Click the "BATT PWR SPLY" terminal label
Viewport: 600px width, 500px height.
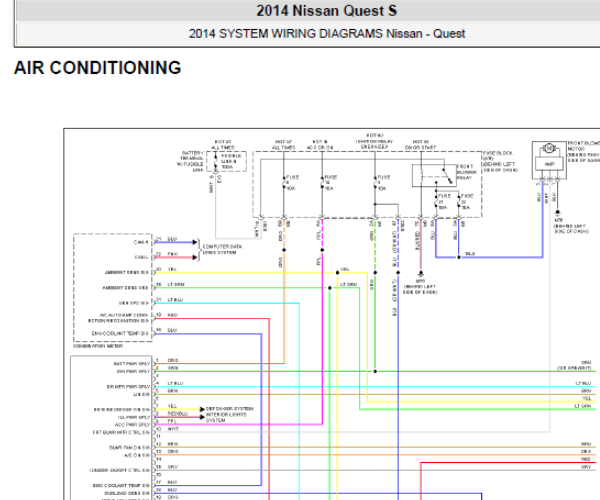click(x=132, y=364)
